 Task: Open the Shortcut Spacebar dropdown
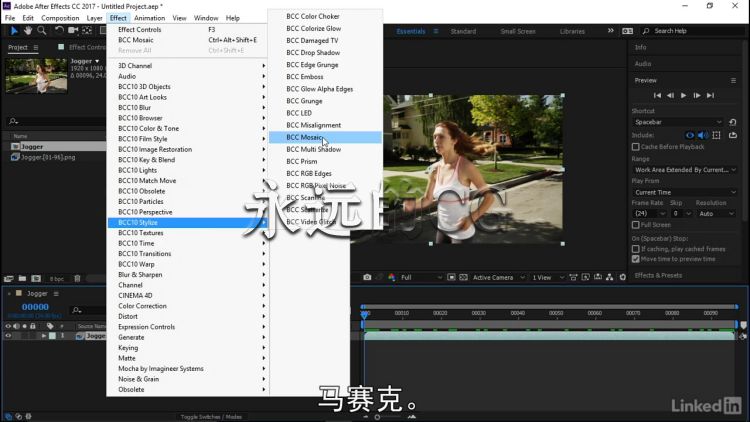[678, 122]
